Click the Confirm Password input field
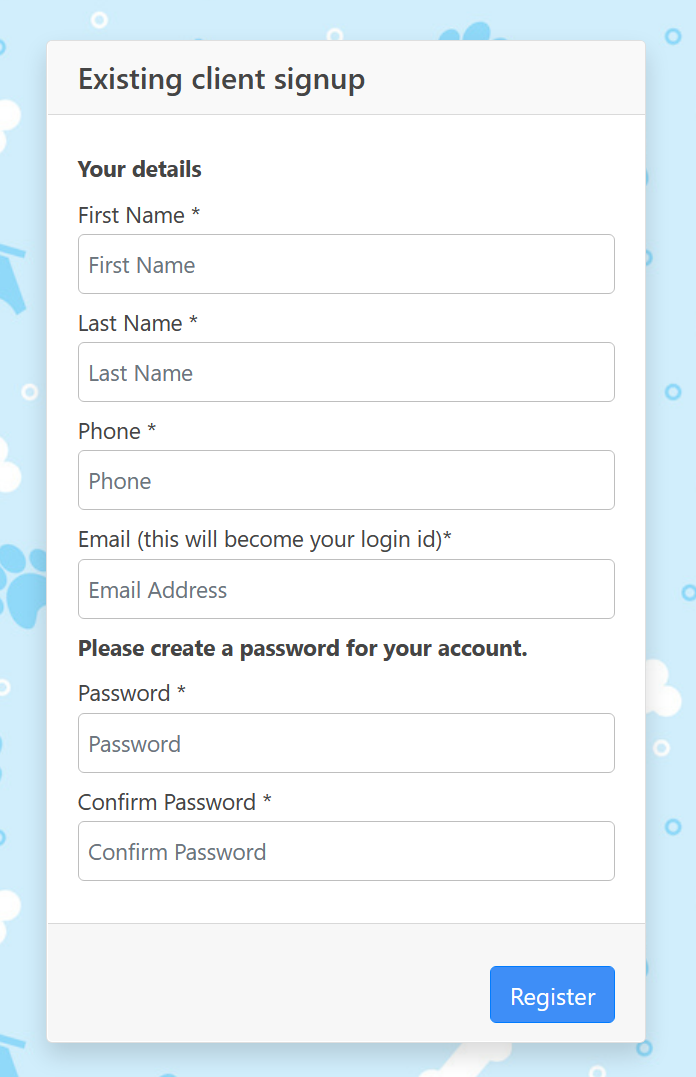 pos(346,851)
